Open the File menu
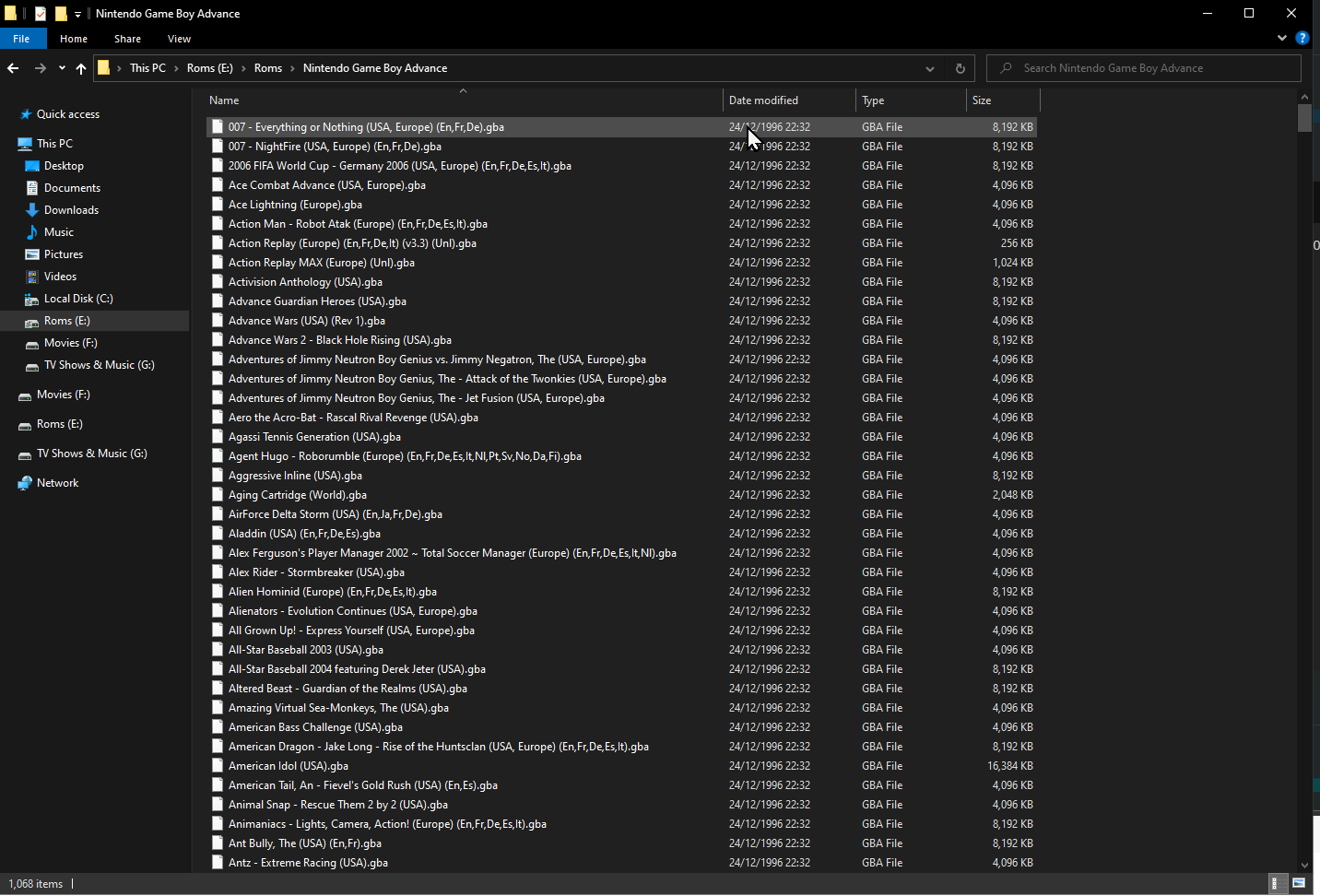This screenshot has width=1320, height=896. (21, 39)
